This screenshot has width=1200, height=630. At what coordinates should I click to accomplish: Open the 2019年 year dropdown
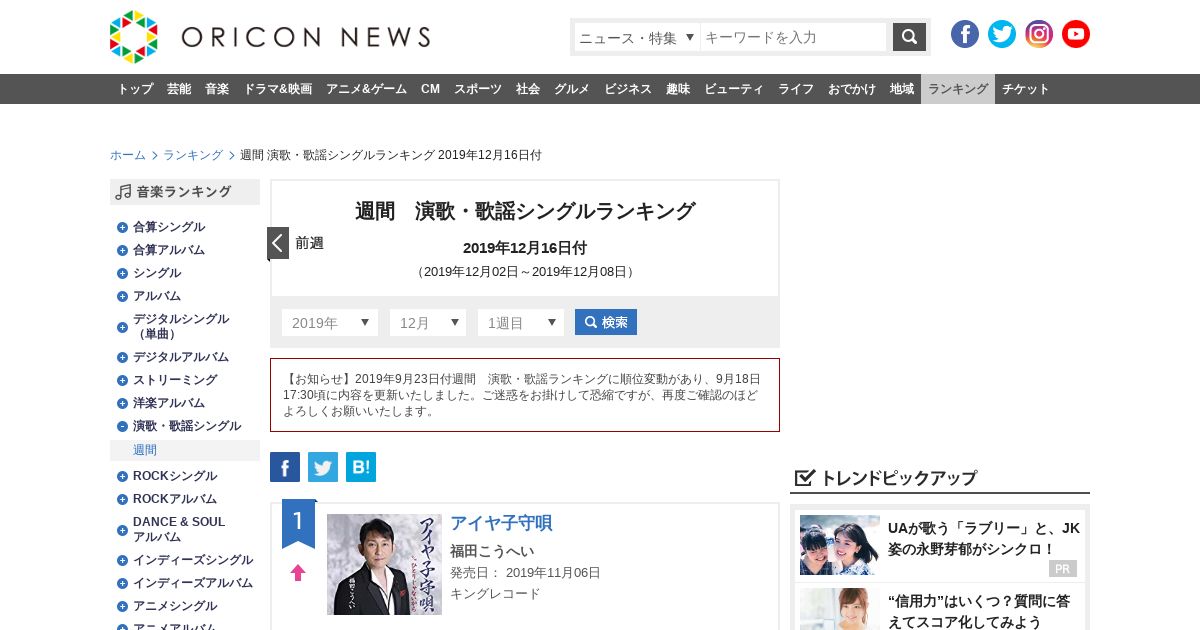(330, 322)
